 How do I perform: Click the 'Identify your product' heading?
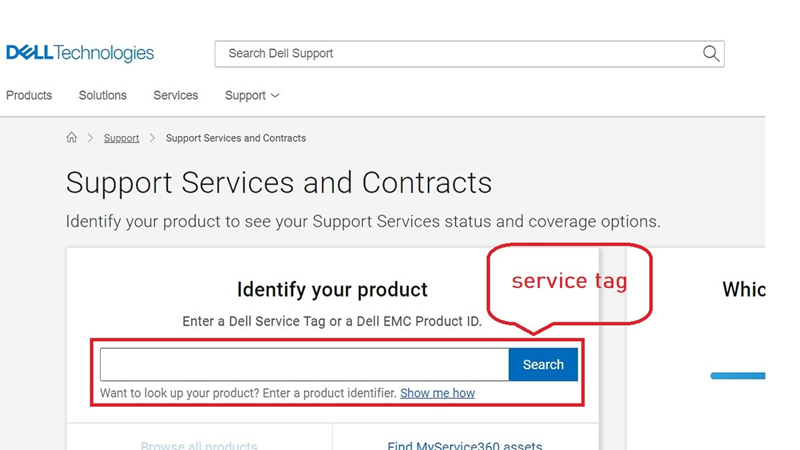pos(332,290)
